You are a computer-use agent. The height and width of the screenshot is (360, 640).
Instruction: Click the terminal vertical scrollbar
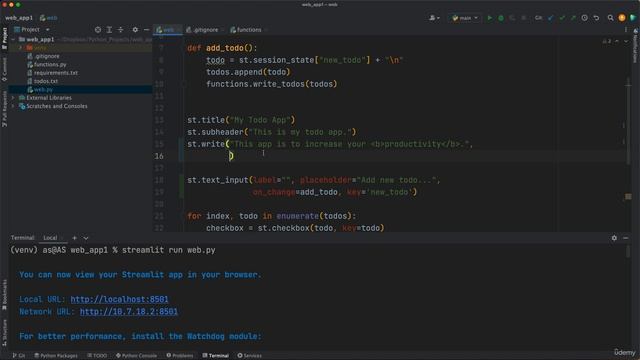(628, 252)
